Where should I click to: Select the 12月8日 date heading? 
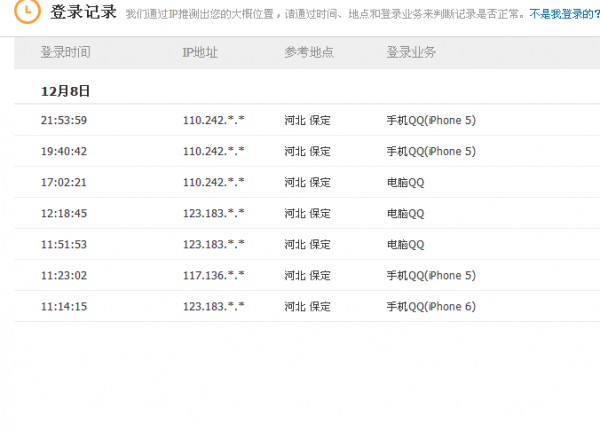[x=65, y=91]
